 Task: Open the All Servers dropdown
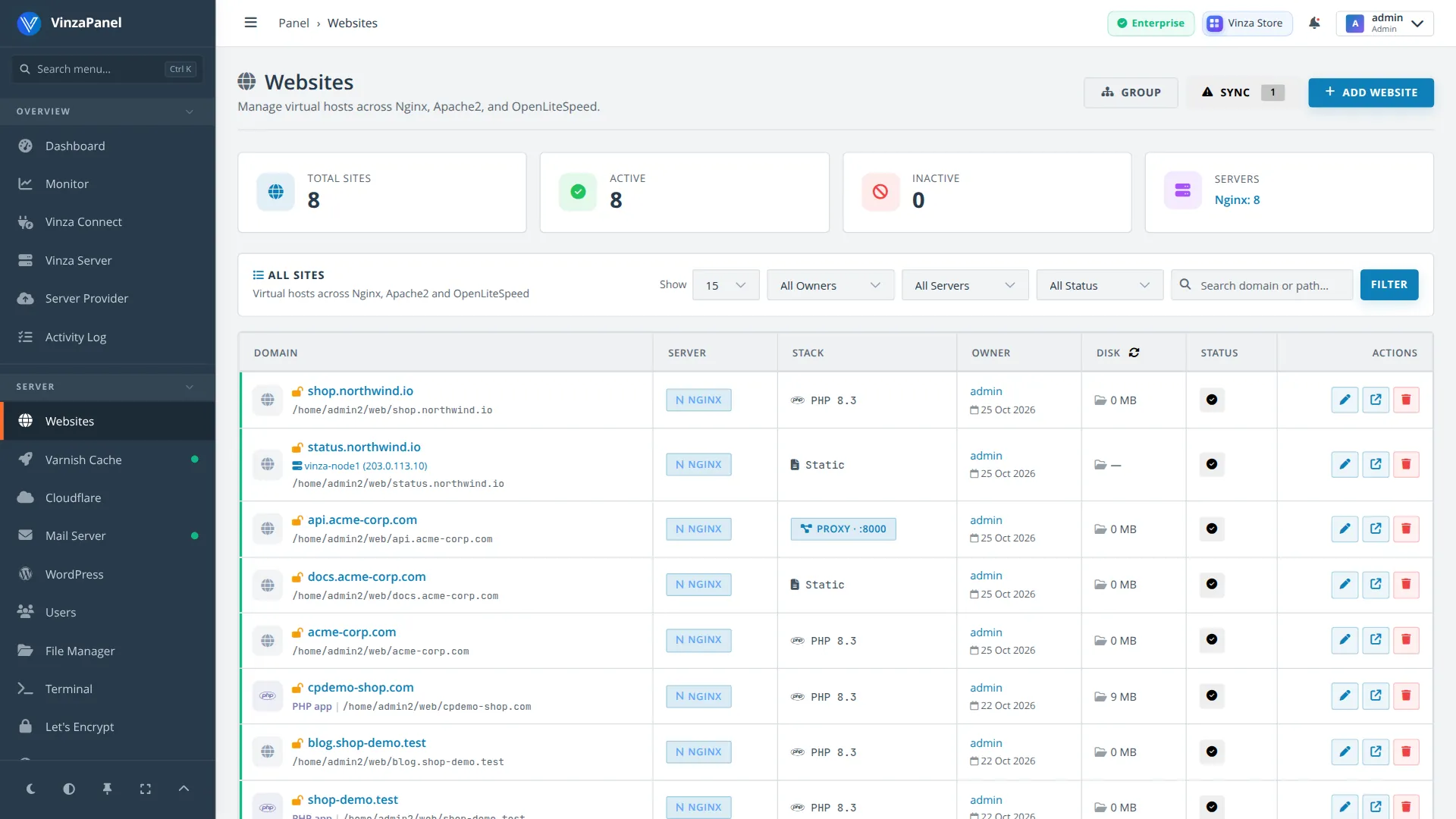tap(965, 285)
